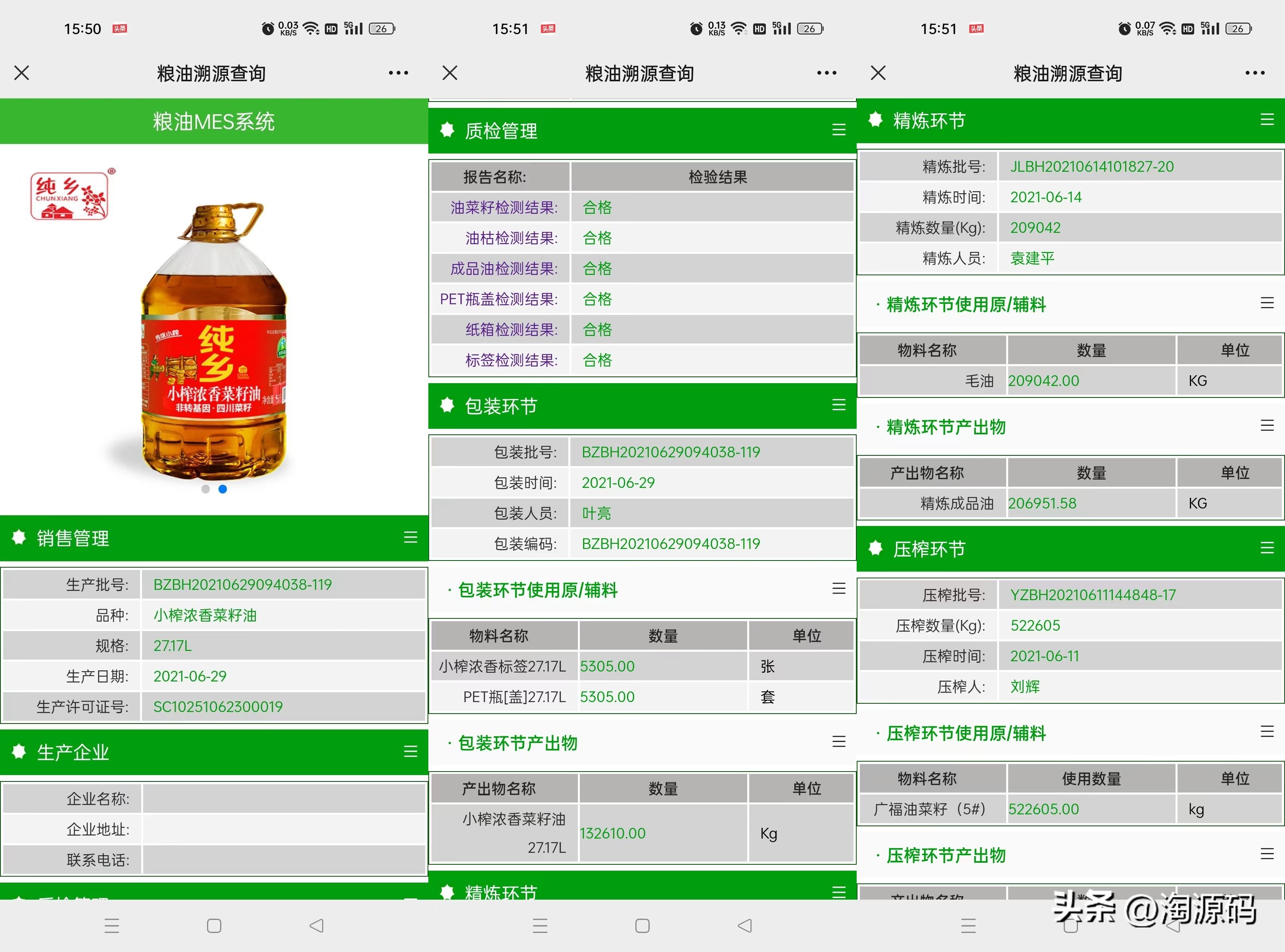Open the more options ellipsis icon
This screenshot has width=1285, height=952.
click(398, 73)
